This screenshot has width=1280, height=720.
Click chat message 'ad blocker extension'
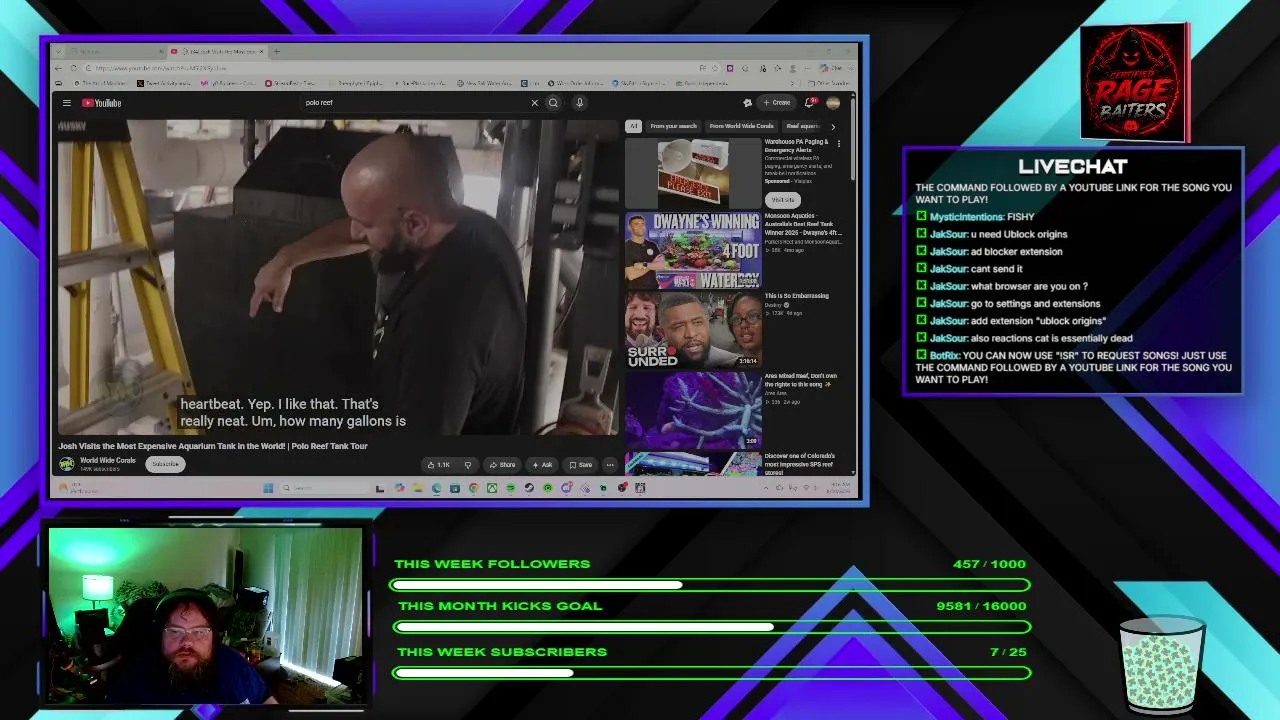1016,252
